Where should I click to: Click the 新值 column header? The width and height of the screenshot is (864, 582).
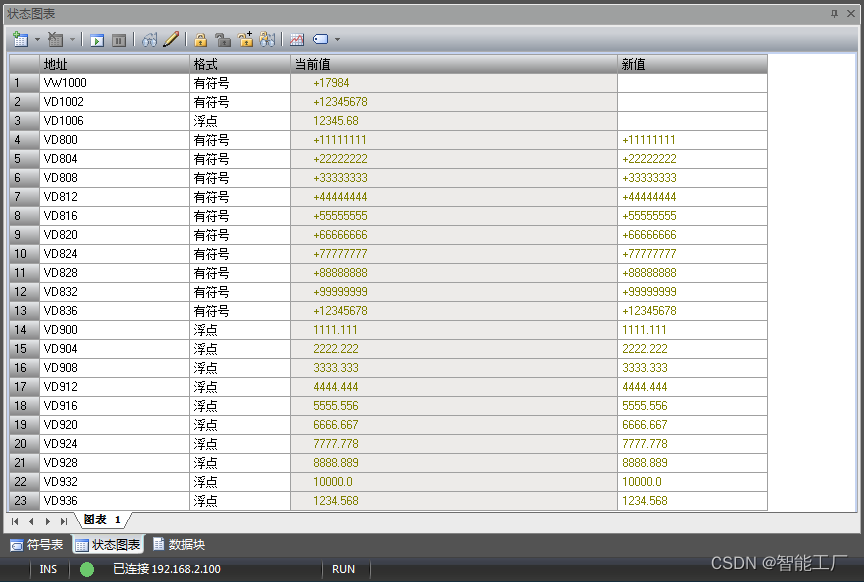(692, 64)
